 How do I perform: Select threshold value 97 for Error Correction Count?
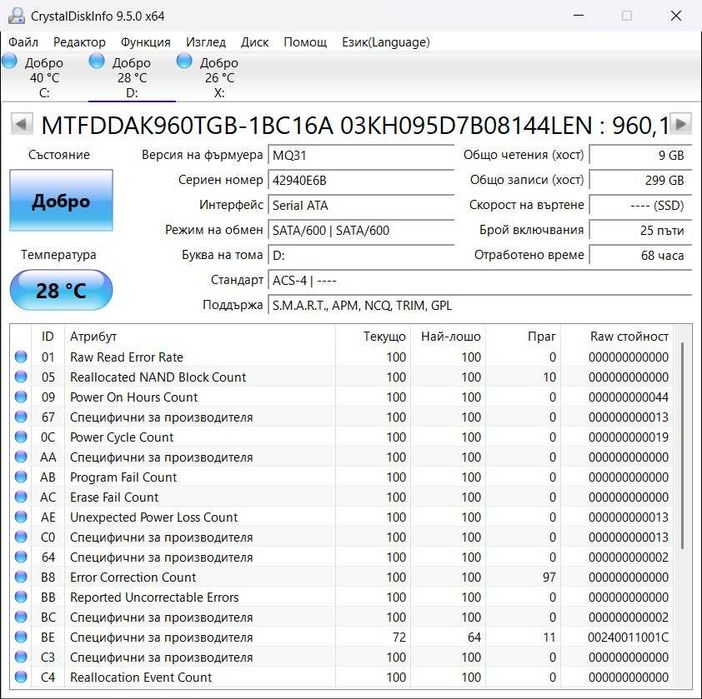[x=549, y=577]
